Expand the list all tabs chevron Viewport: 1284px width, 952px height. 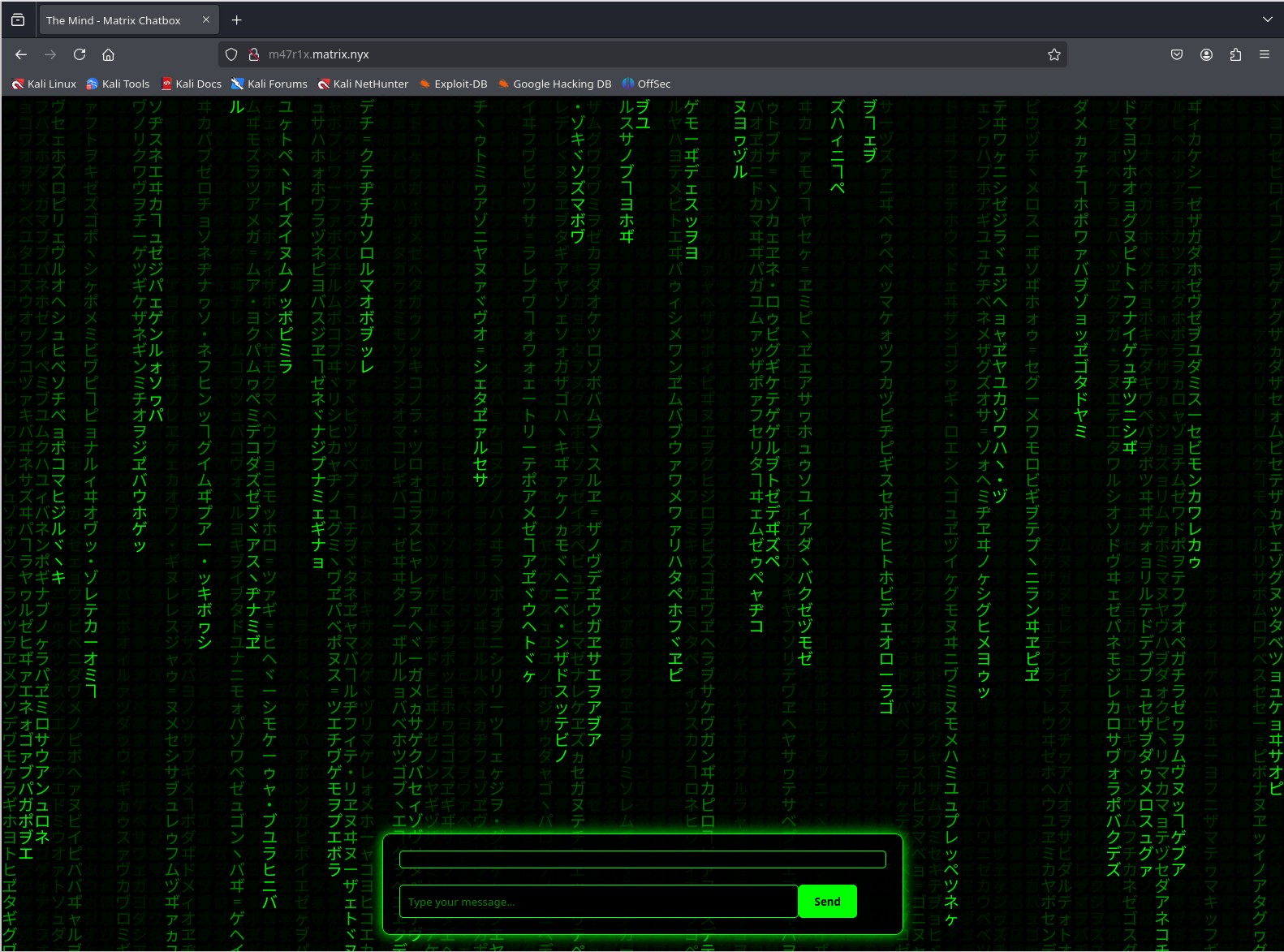click(1267, 19)
